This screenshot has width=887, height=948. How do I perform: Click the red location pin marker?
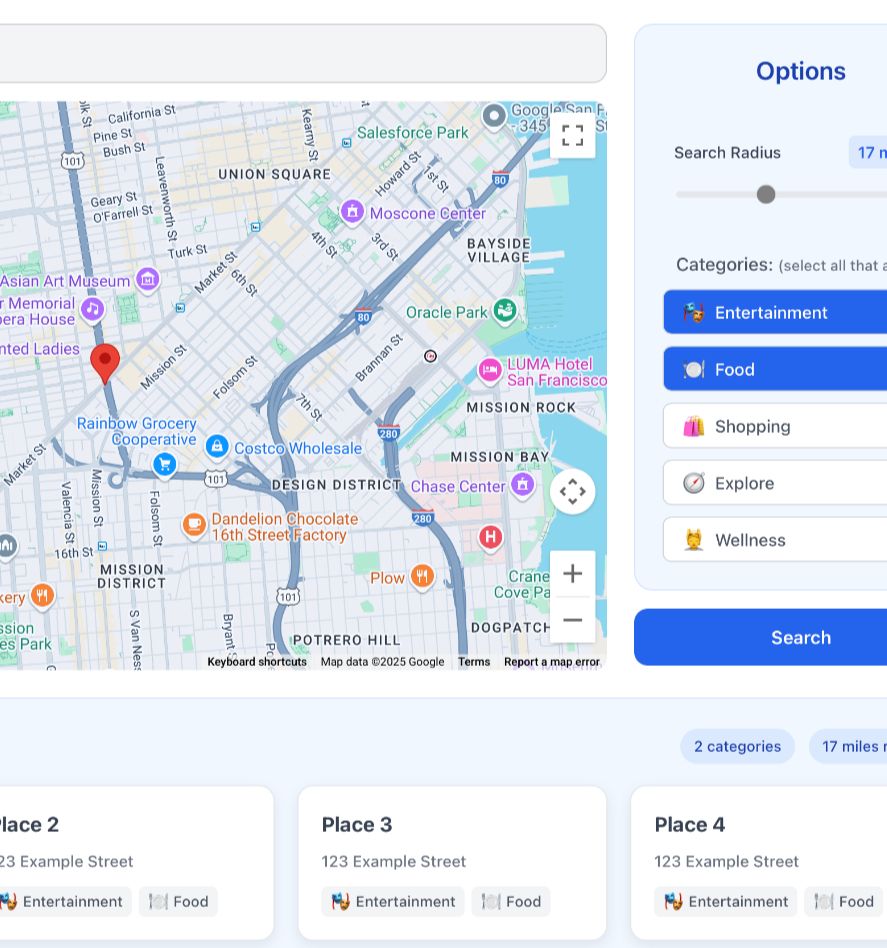pyautogui.click(x=105, y=363)
